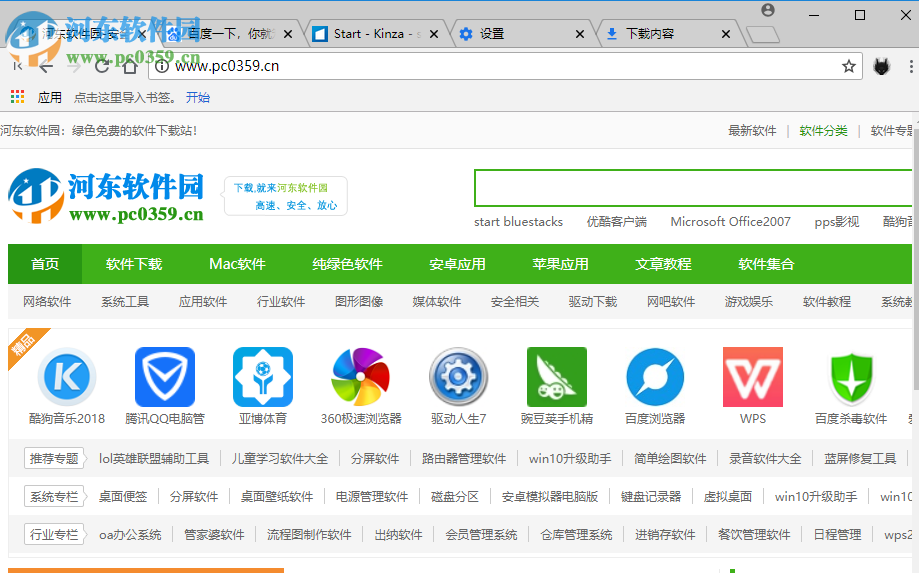This screenshot has height=573, width=919.
Task: Open the 百度浏览器 icon
Action: click(x=655, y=377)
